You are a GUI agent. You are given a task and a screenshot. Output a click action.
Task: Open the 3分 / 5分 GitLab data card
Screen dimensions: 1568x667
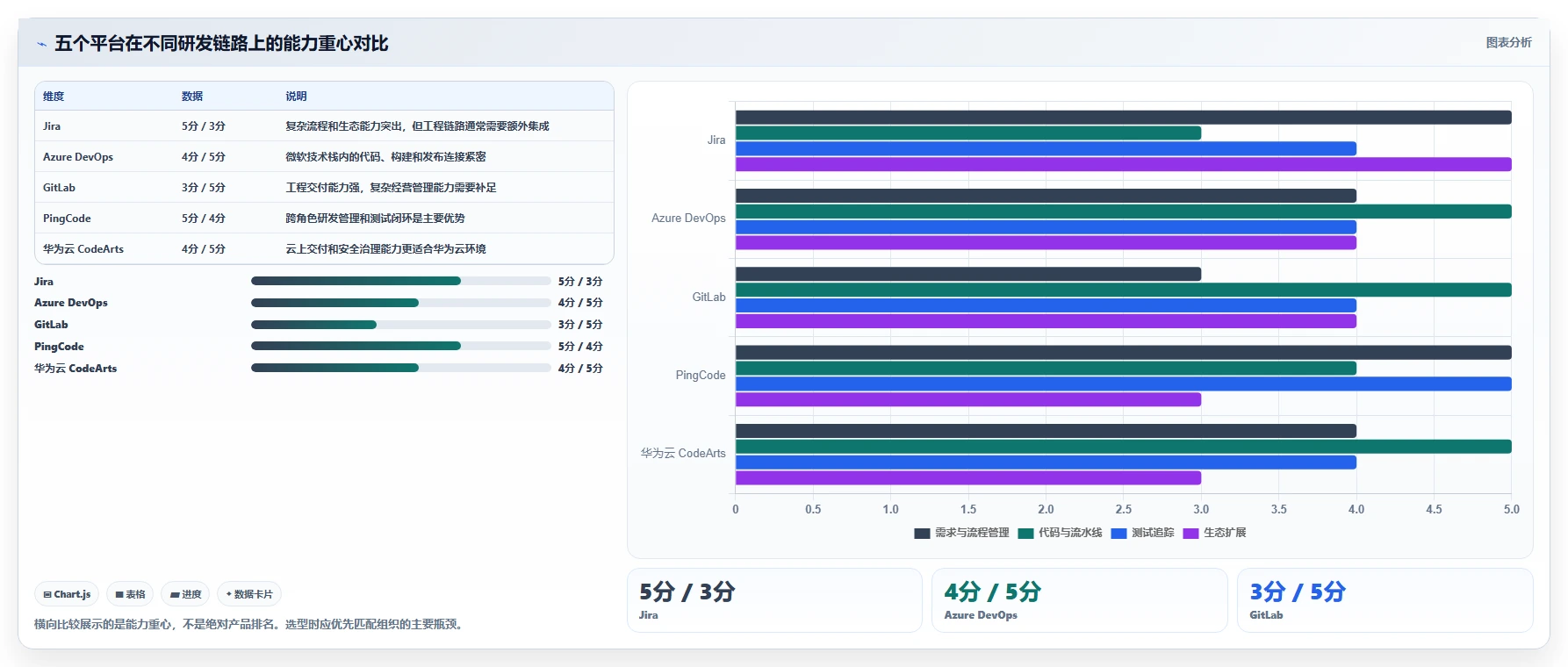click(x=1385, y=600)
